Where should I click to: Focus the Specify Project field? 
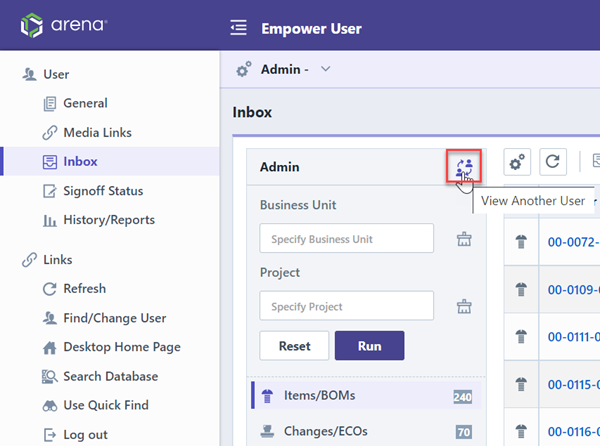pos(347,306)
